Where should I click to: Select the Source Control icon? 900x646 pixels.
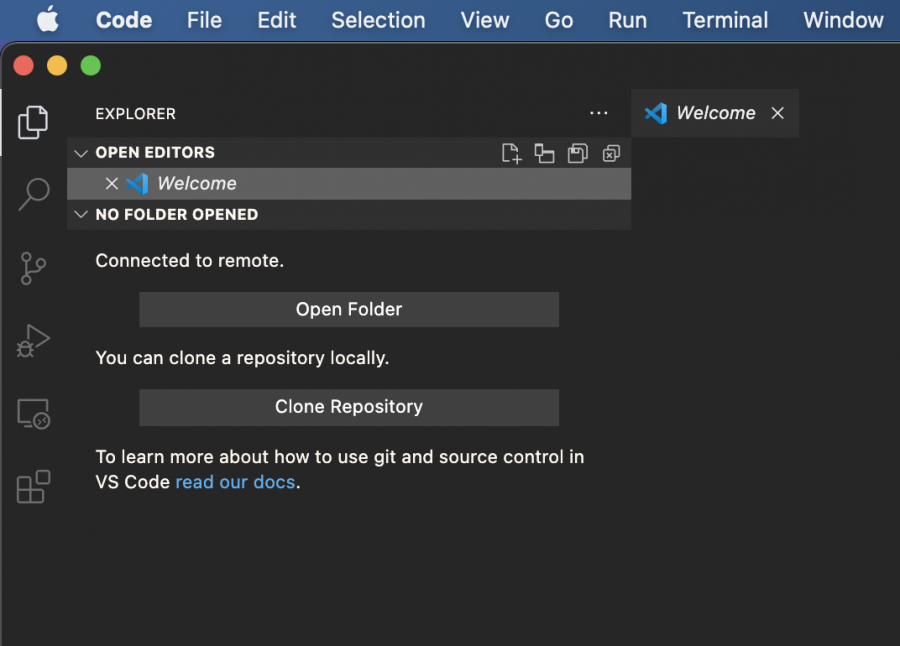click(x=33, y=268)
